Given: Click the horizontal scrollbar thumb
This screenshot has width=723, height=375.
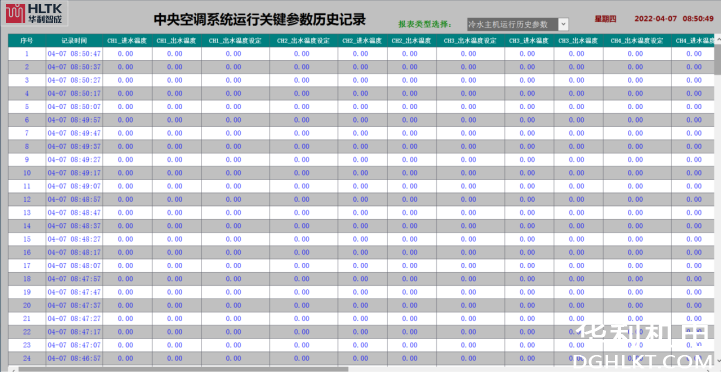Looking at the screenshot, I should (183, 369).
